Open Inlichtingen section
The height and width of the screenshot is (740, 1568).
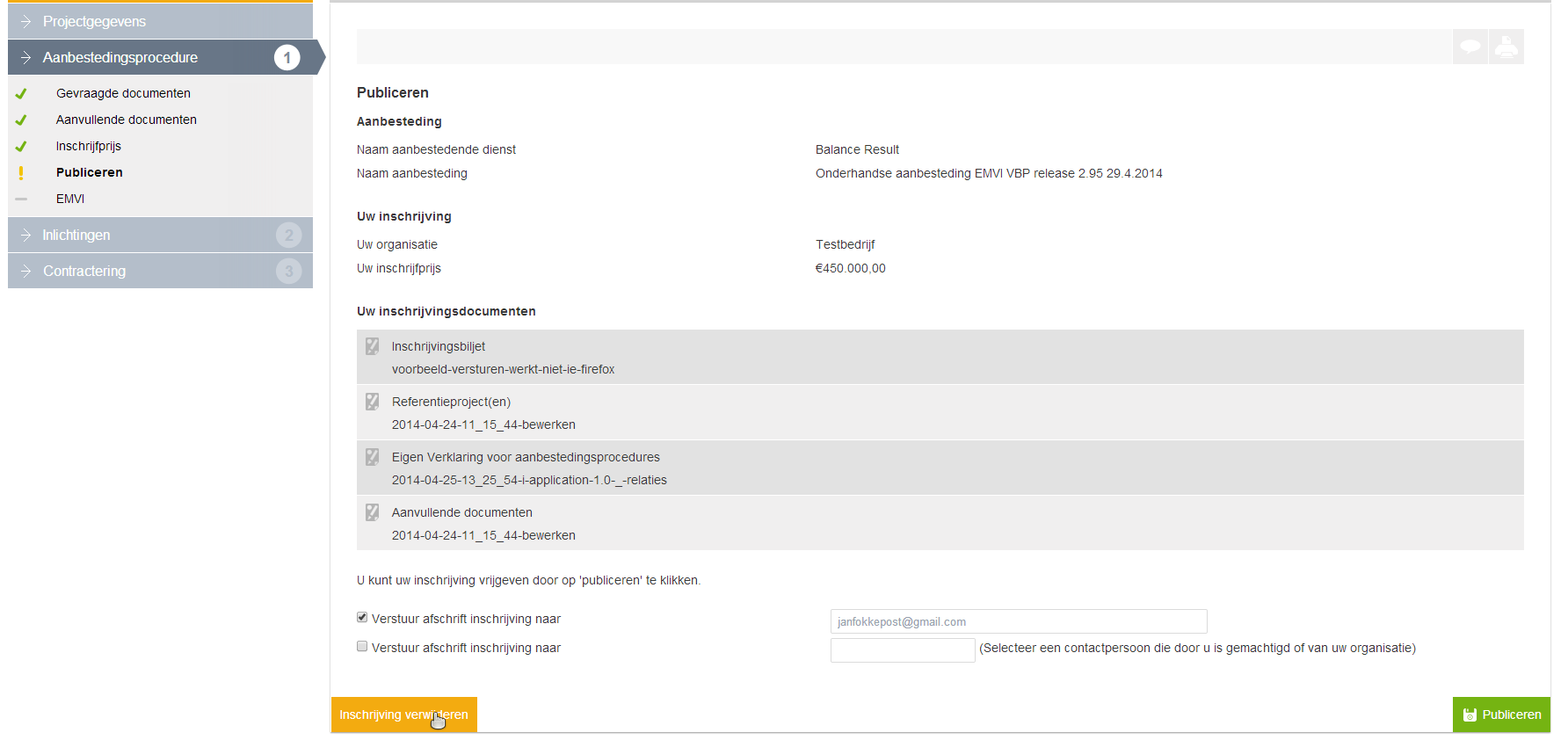tap(160, 235)
